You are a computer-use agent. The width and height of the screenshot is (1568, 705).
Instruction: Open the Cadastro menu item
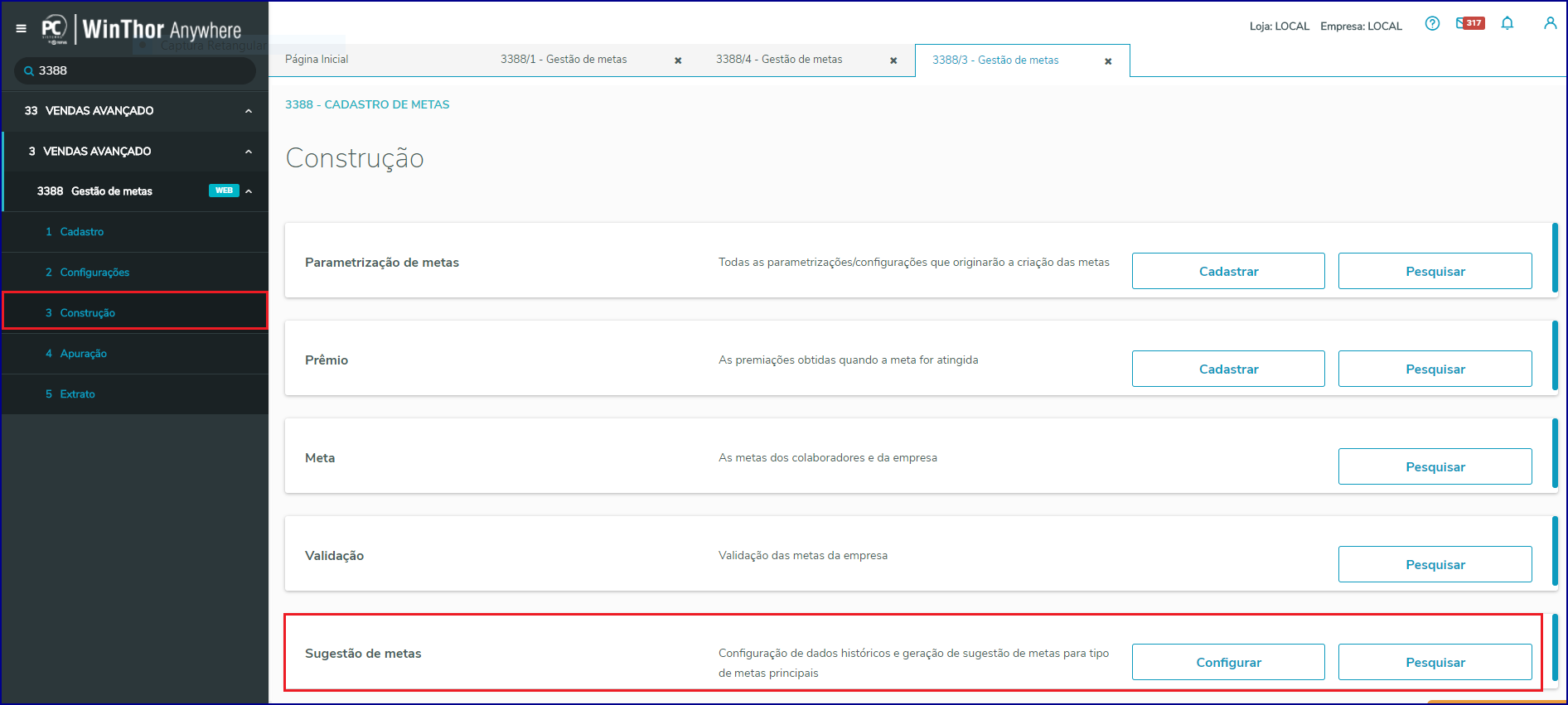tap(136, 232)
